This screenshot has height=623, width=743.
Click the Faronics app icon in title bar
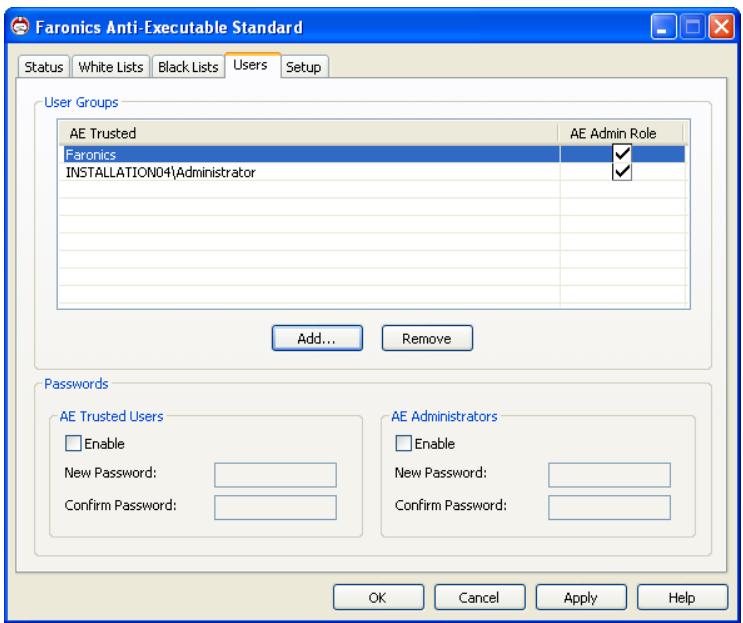tap(20, 27)
